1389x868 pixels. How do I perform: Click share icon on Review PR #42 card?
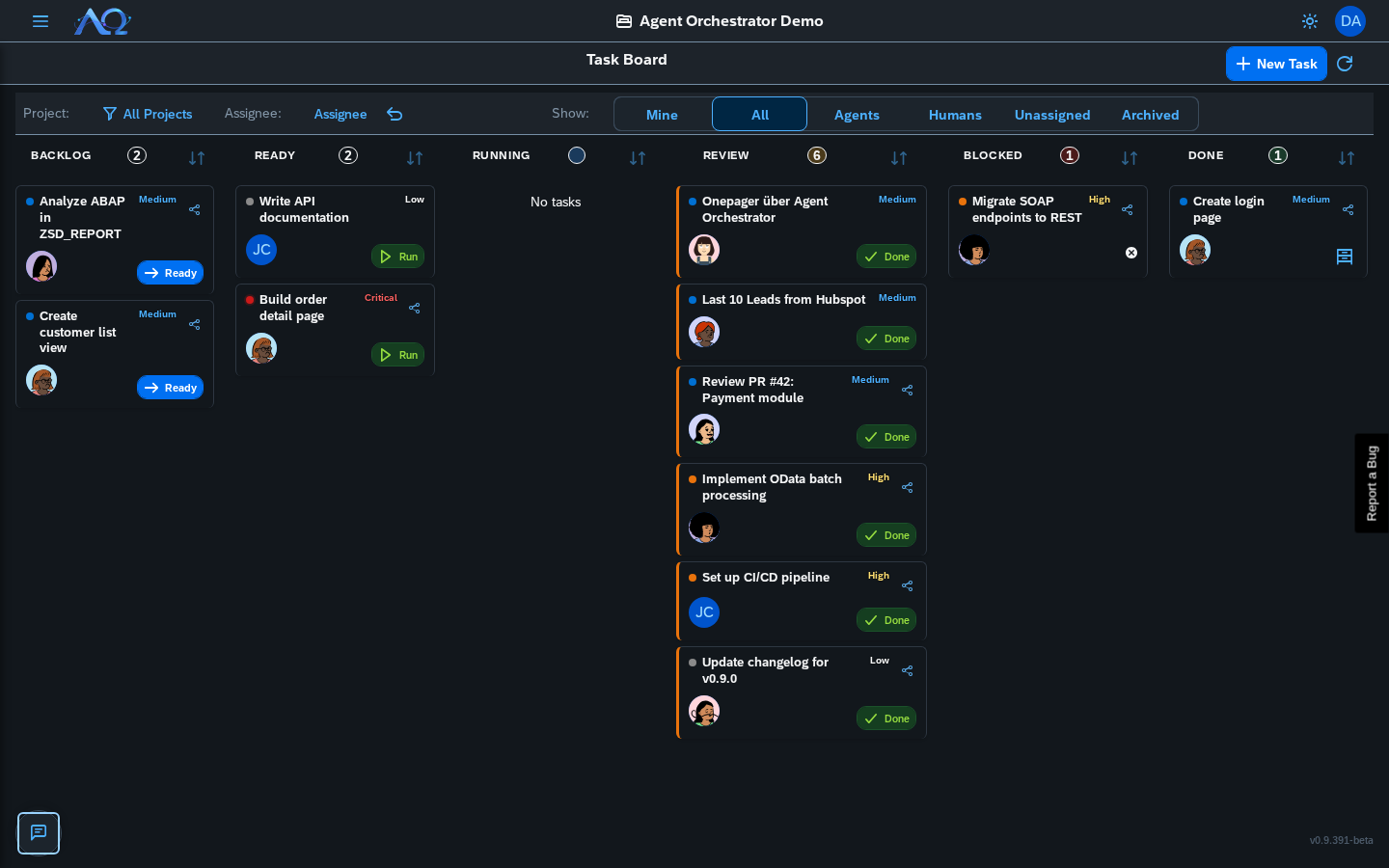(908, 390)
